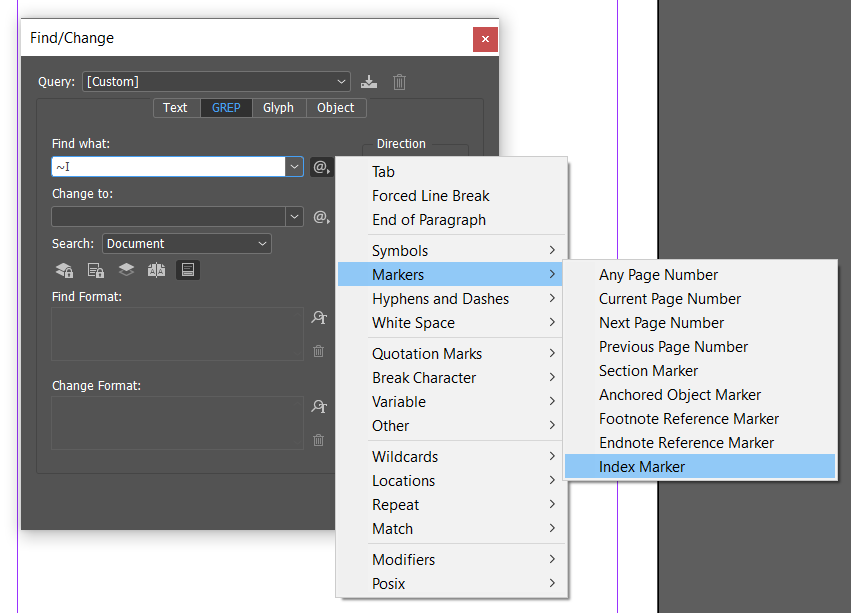Expand the Locations submenu
The image size is (851, 613).
click(x=452, y=480)
